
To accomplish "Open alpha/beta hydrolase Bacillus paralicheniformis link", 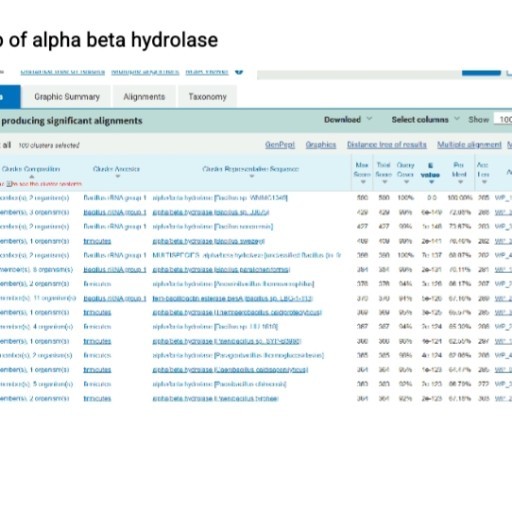I will [x=221, y=269].
